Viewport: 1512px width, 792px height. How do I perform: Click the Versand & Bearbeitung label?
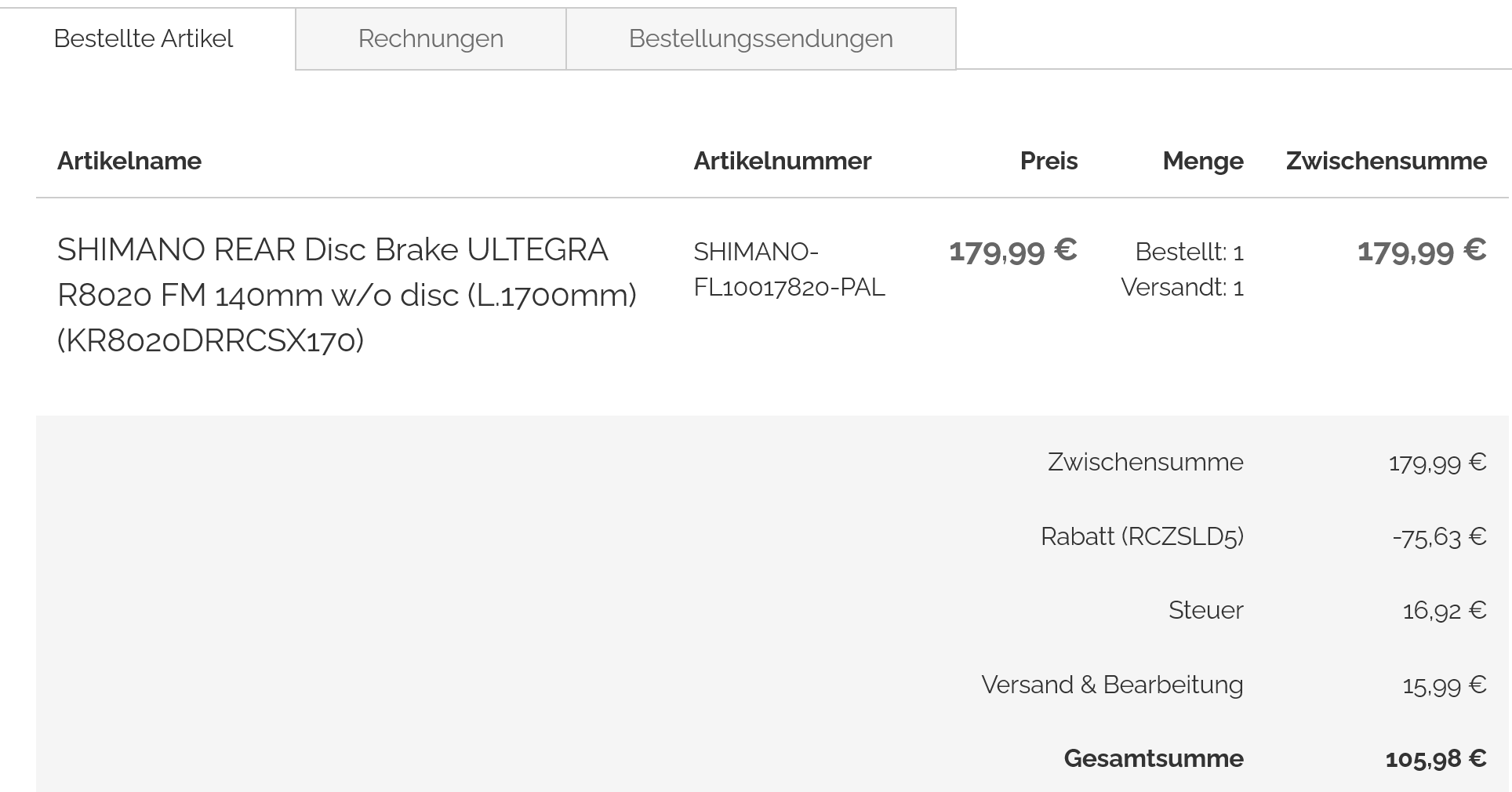(x=1112, y=685)
